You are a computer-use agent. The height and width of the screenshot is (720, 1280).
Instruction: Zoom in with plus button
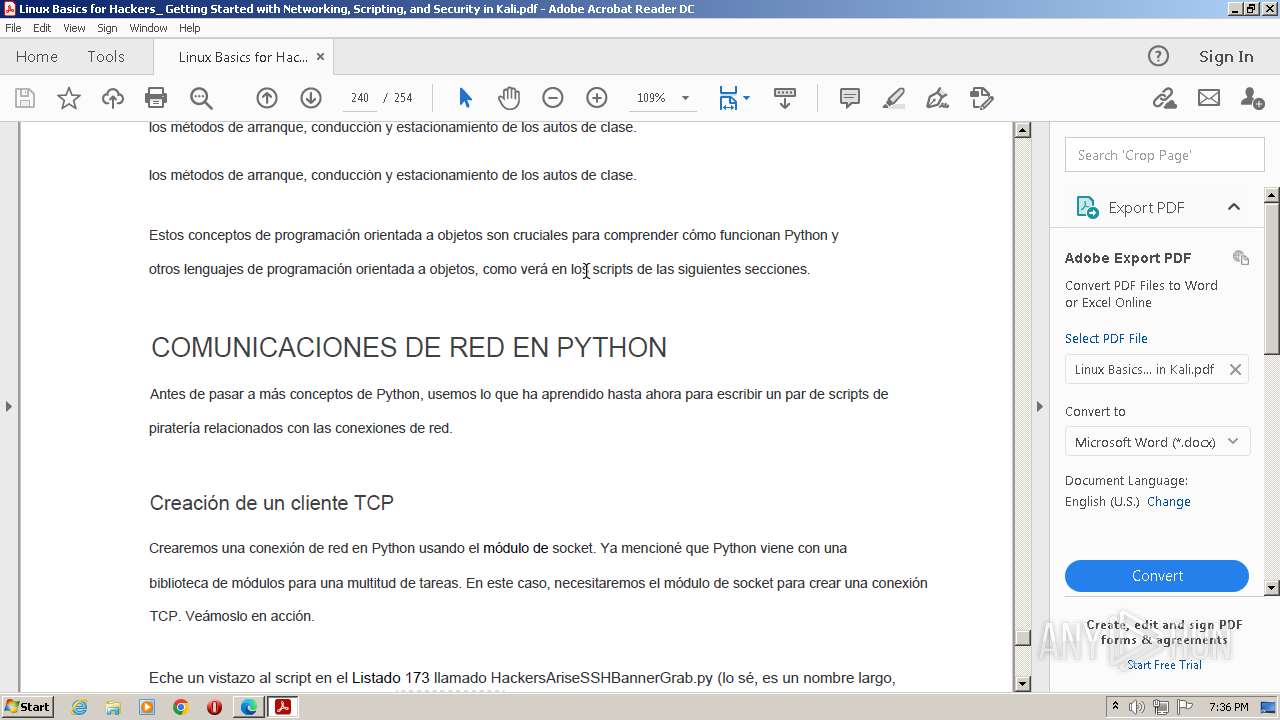597,98
